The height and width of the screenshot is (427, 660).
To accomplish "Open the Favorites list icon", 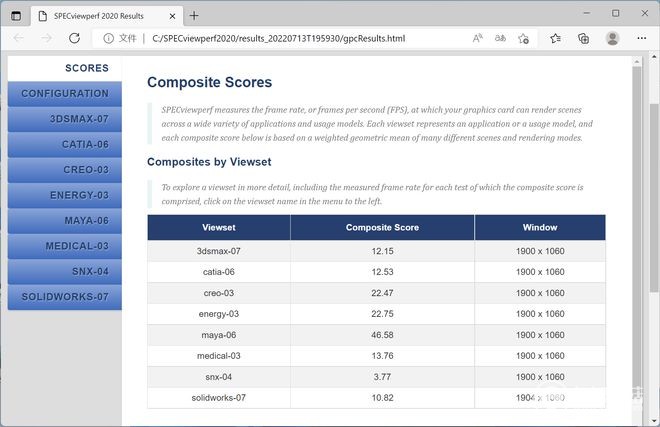I will pos(555,38).
